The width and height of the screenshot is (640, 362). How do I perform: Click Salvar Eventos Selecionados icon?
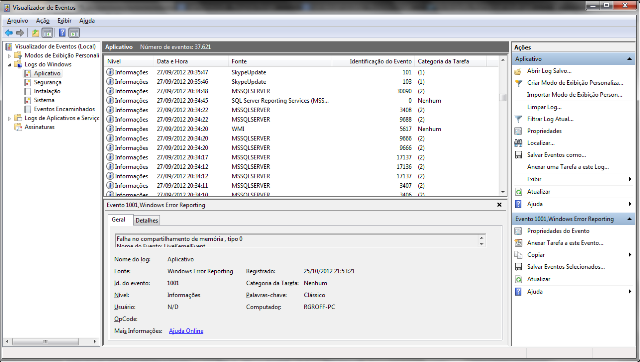518,267
